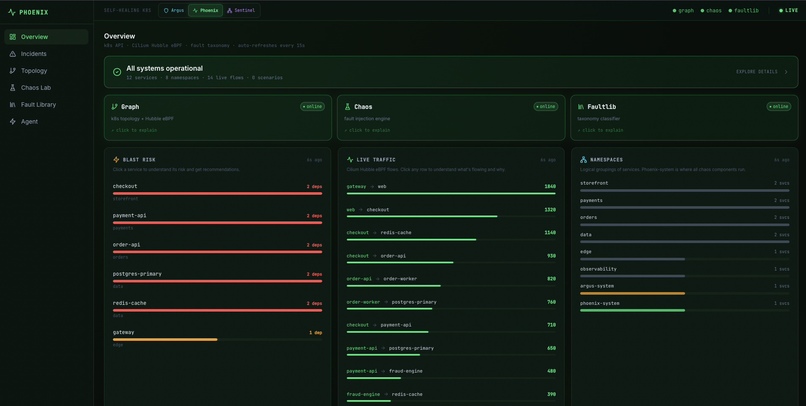Open the Chaos service card
This screenshot has width=806, height=406.
click(x=451, y=118)
